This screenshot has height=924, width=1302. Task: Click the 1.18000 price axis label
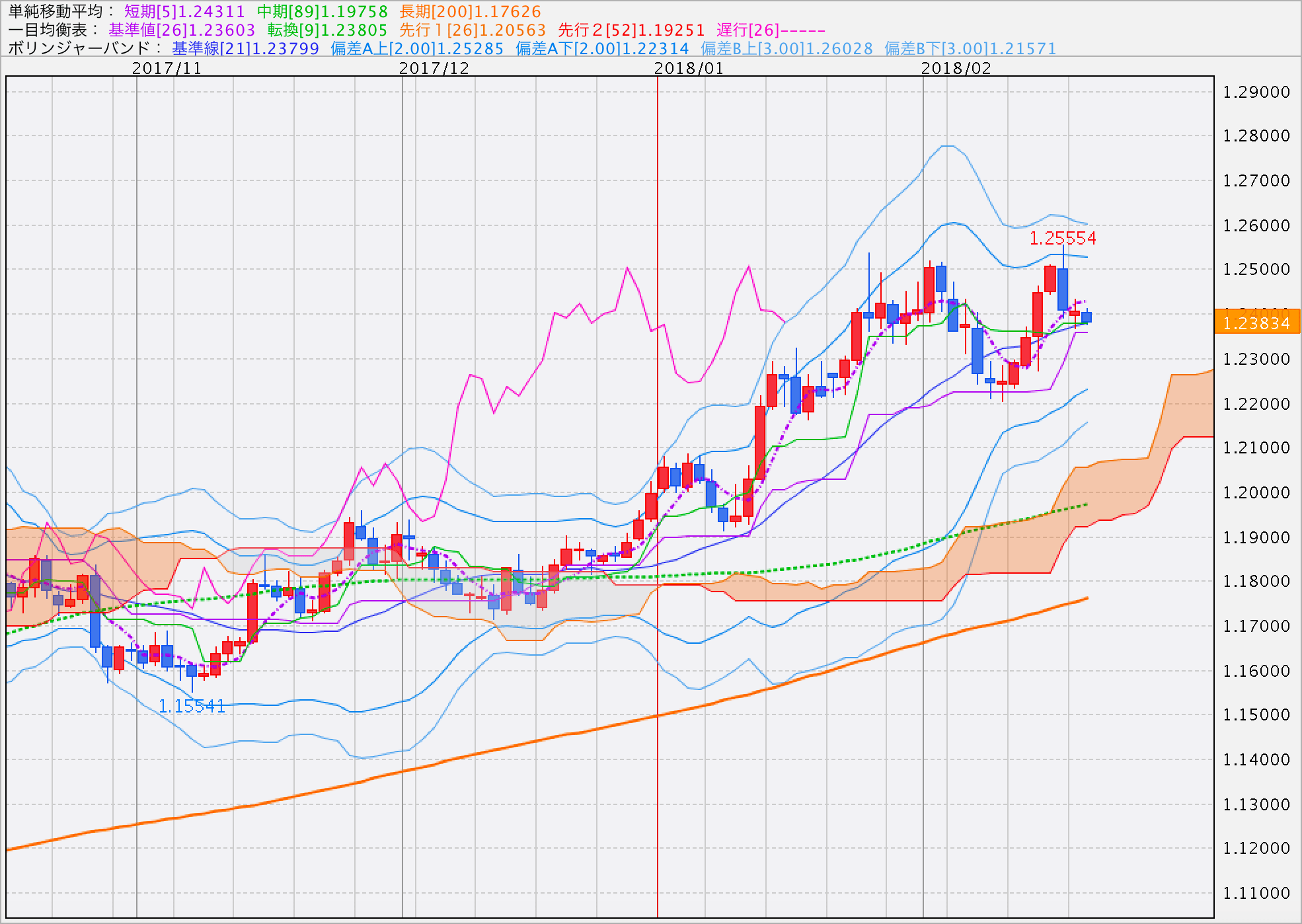(x=1256, y=581)
